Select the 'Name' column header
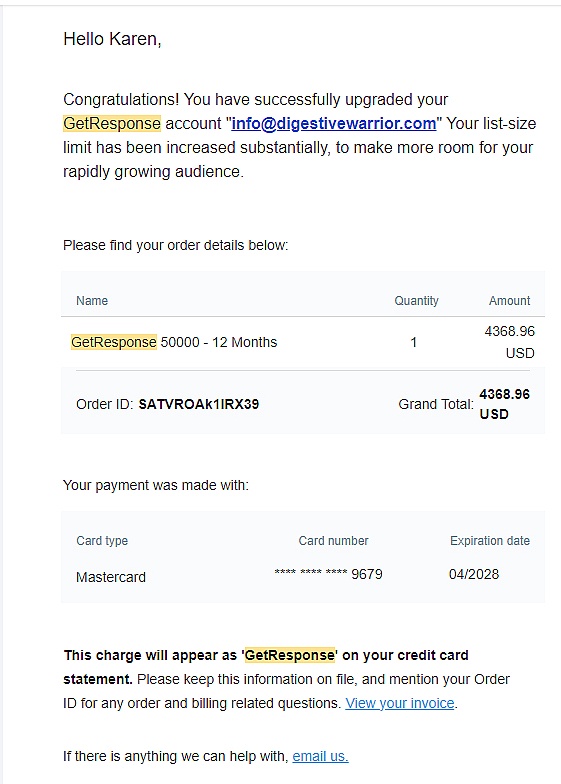The width and height of the screenshot is (561, 784). coord(92,300)
